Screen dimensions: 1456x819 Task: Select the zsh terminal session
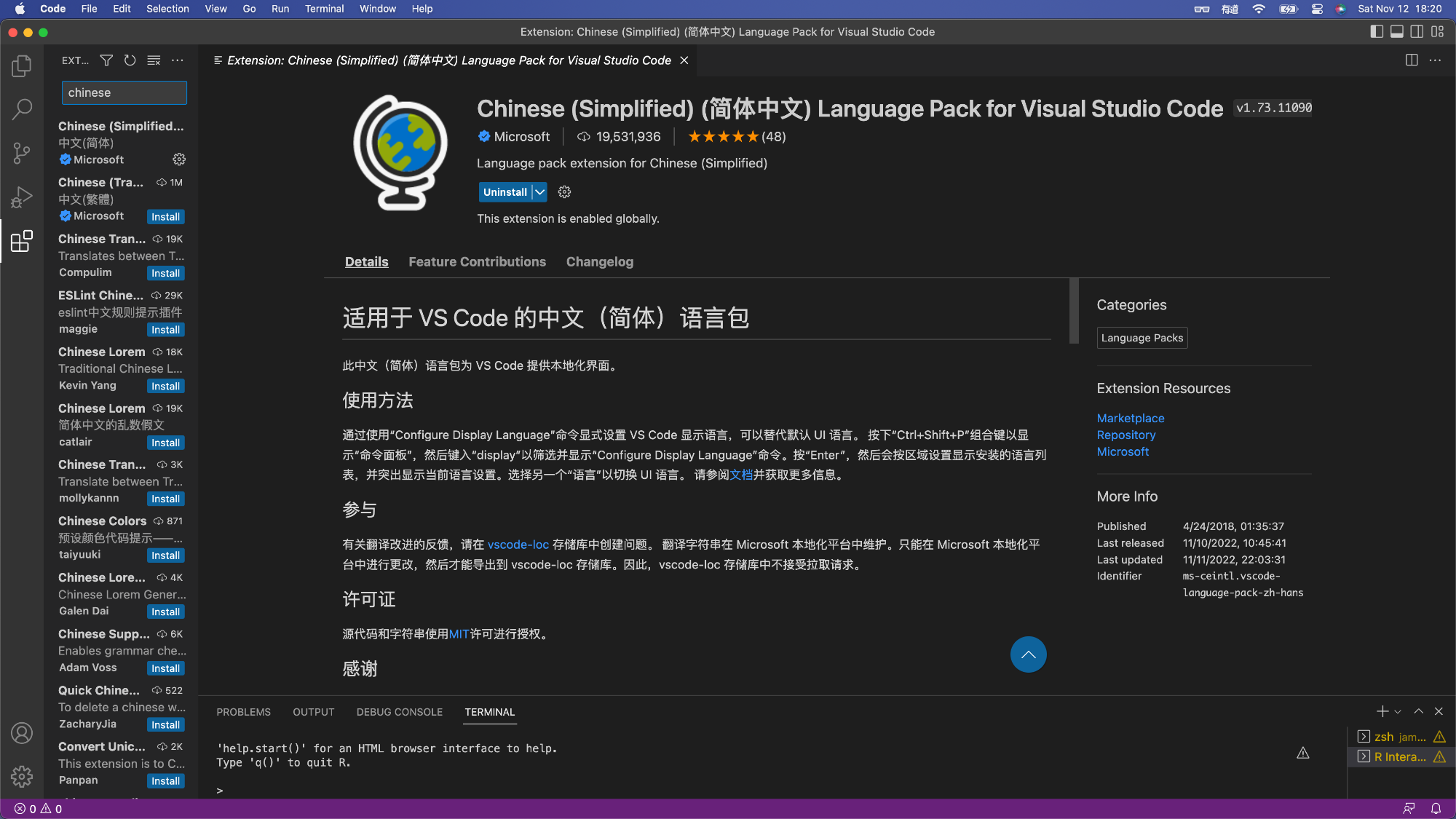(x=1401, y=737)
